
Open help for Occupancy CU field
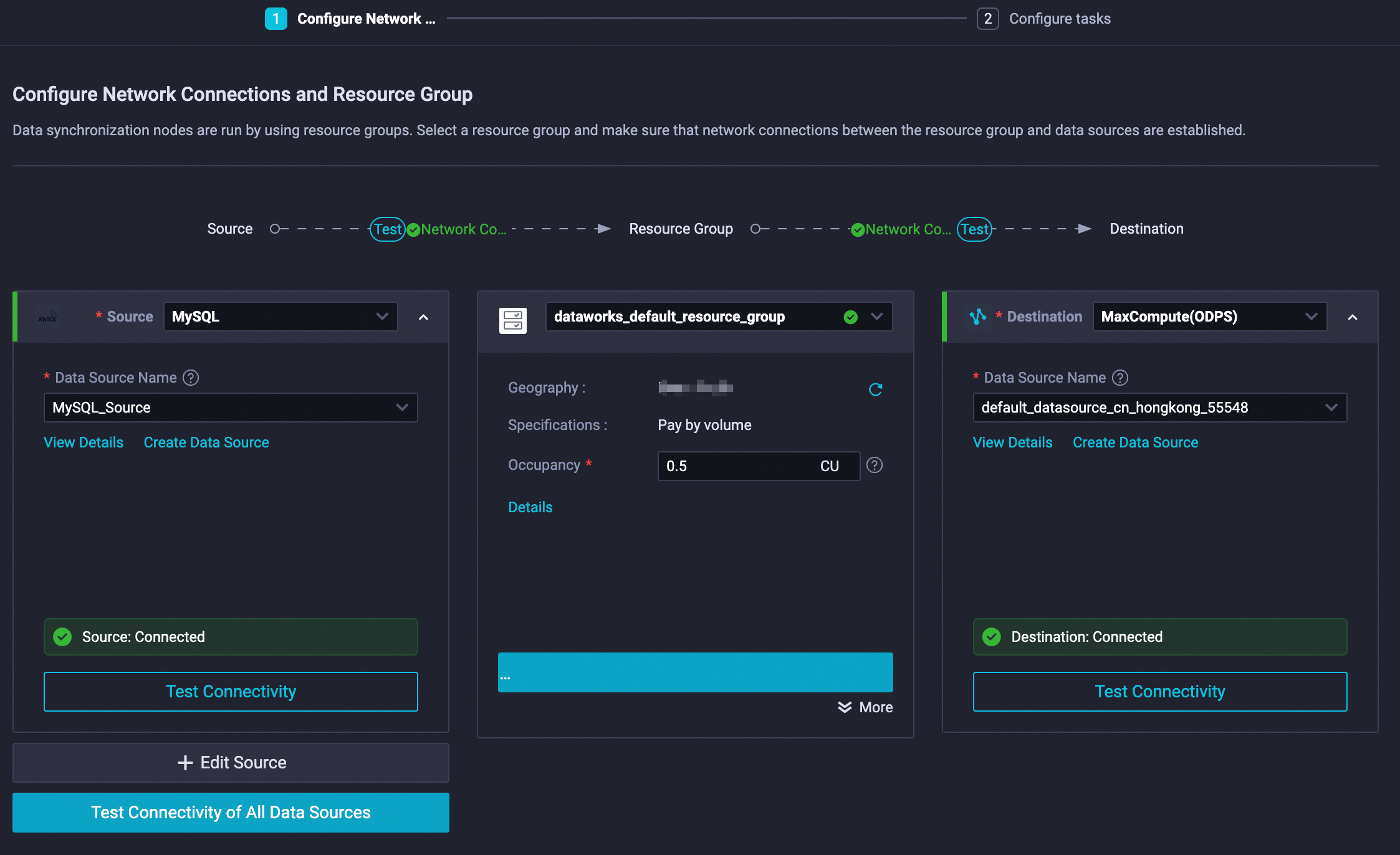point(875,465)
